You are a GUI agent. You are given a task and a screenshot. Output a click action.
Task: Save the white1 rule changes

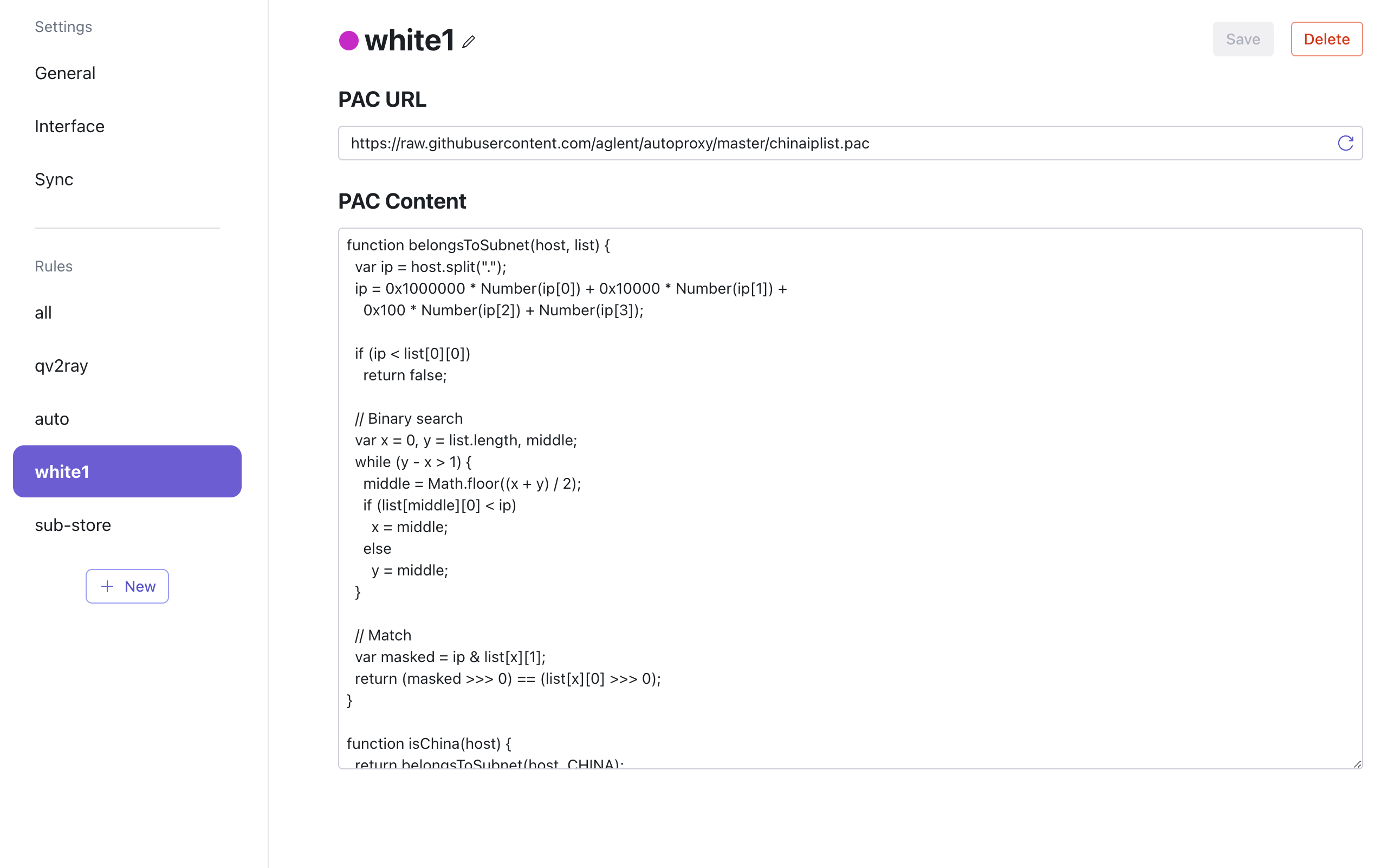[1242, 38]
